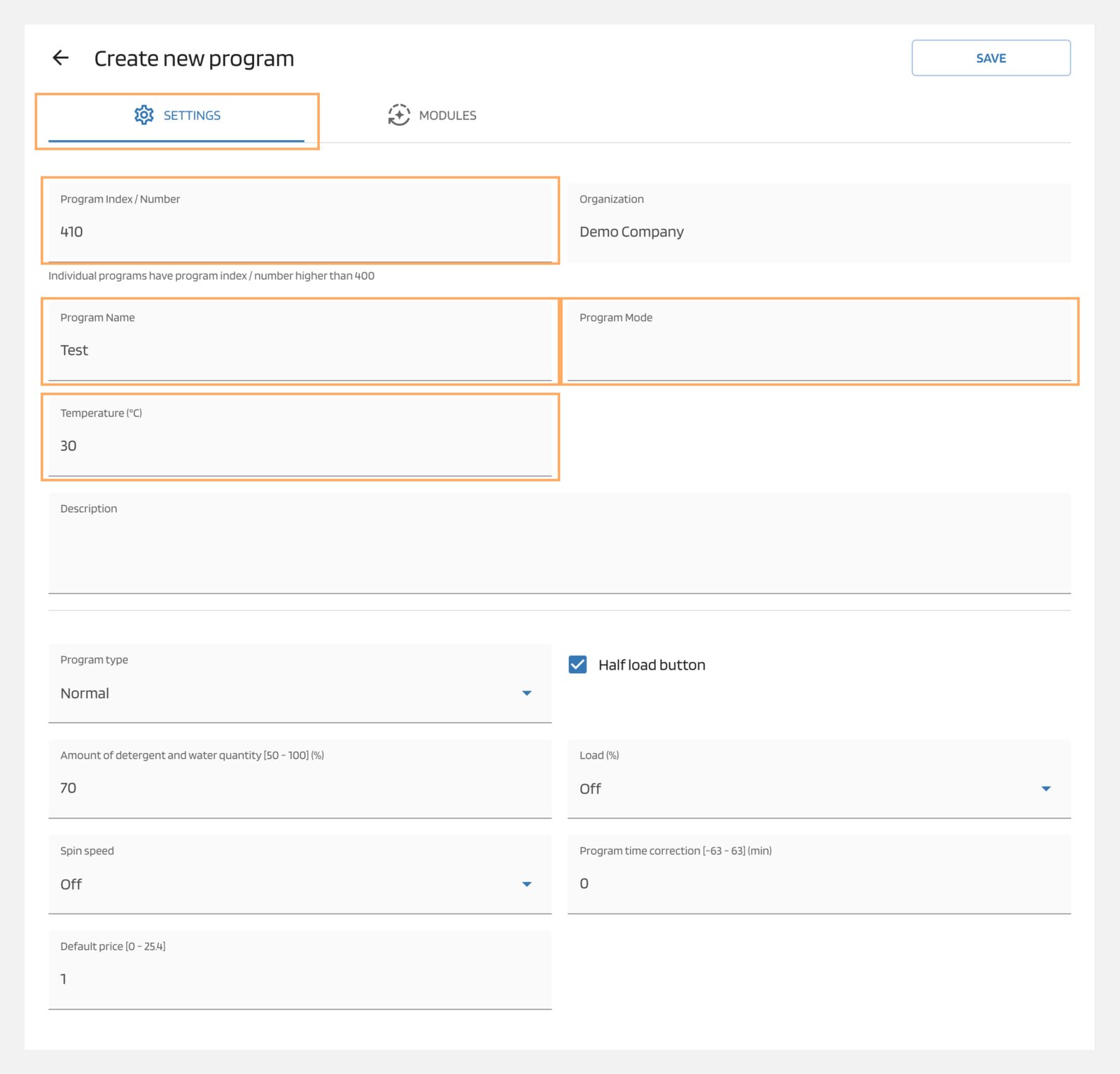
Task: Click the circular Modules icon
Action: 398,115
